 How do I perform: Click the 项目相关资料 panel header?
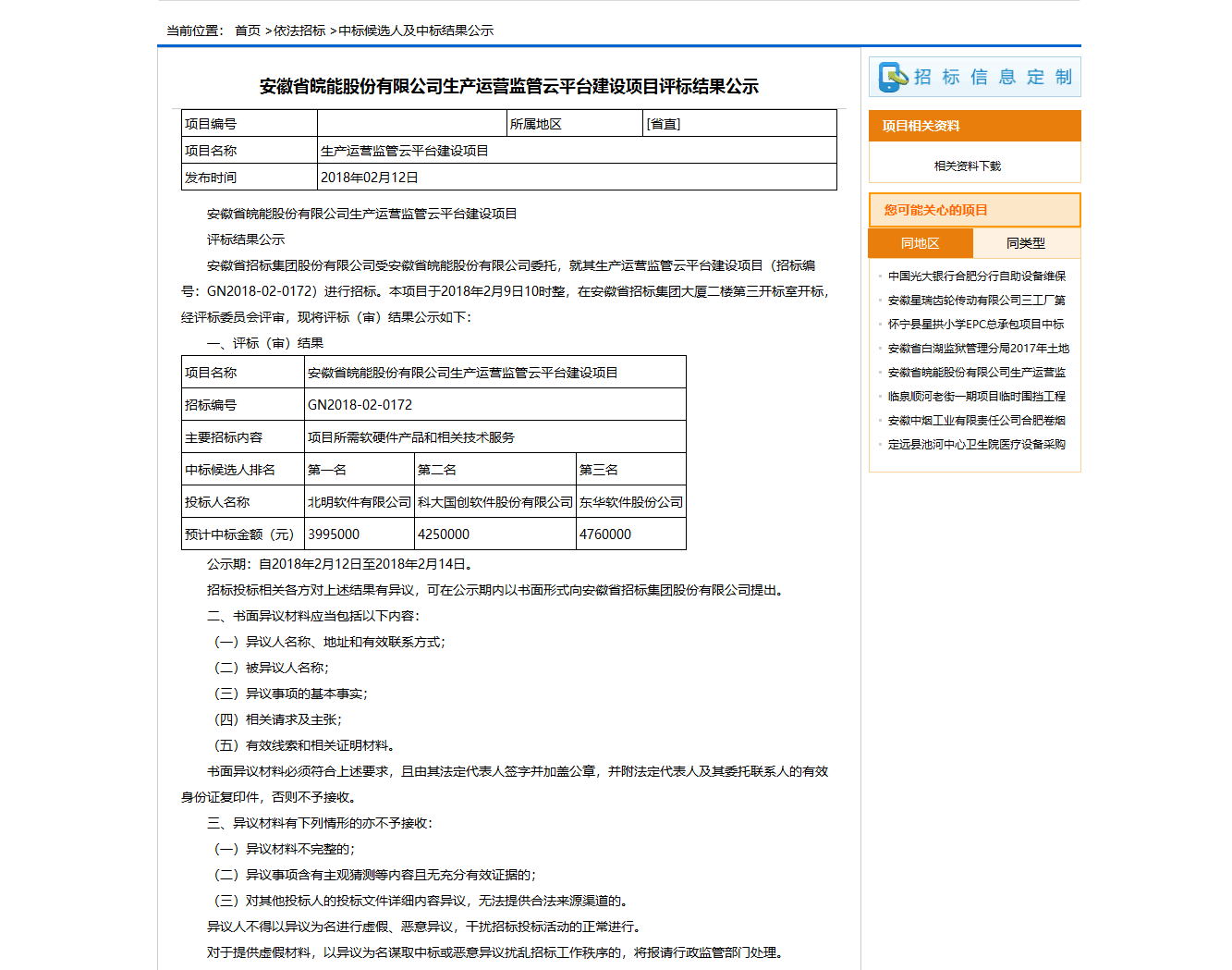tap(974, 126)
